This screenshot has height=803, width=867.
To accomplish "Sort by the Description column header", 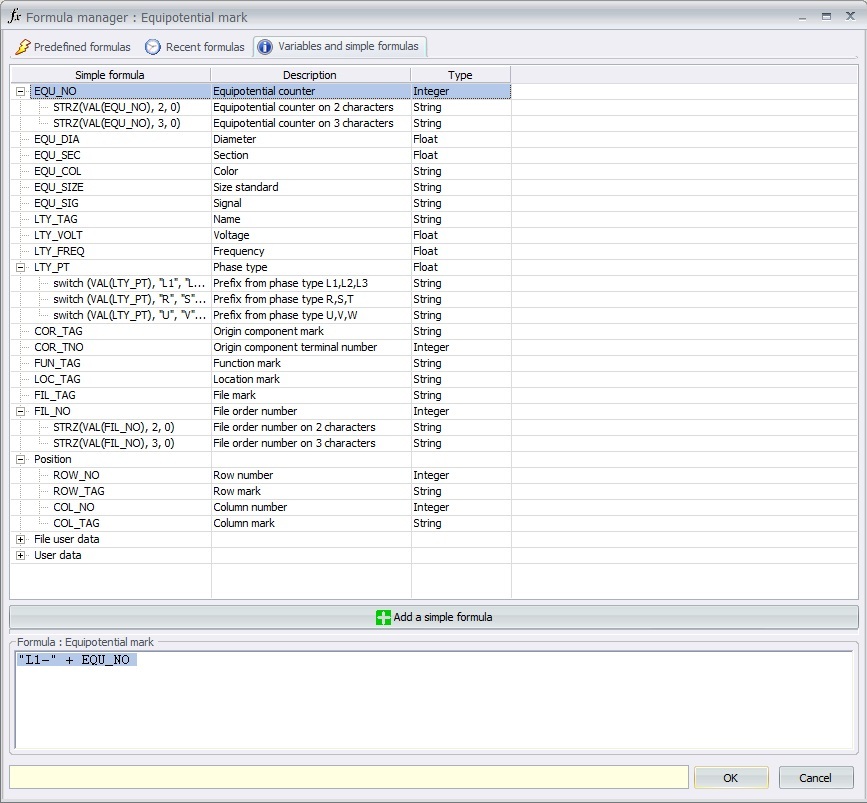I will [310, 75].
